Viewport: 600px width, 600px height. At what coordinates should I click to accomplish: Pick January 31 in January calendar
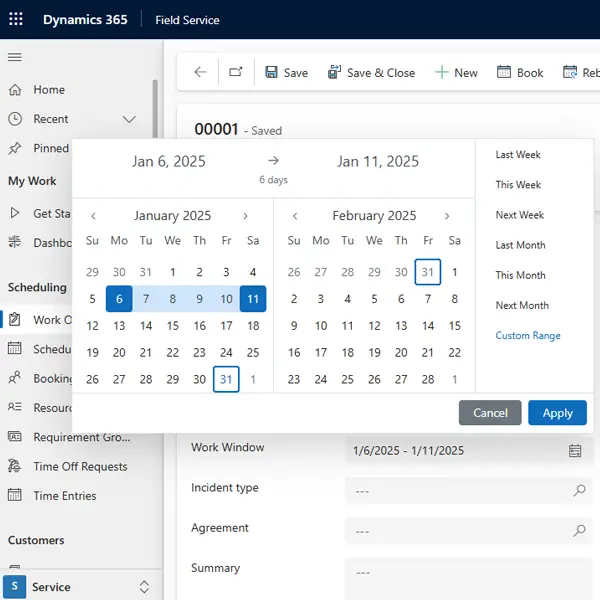click(x=226, y=379)
